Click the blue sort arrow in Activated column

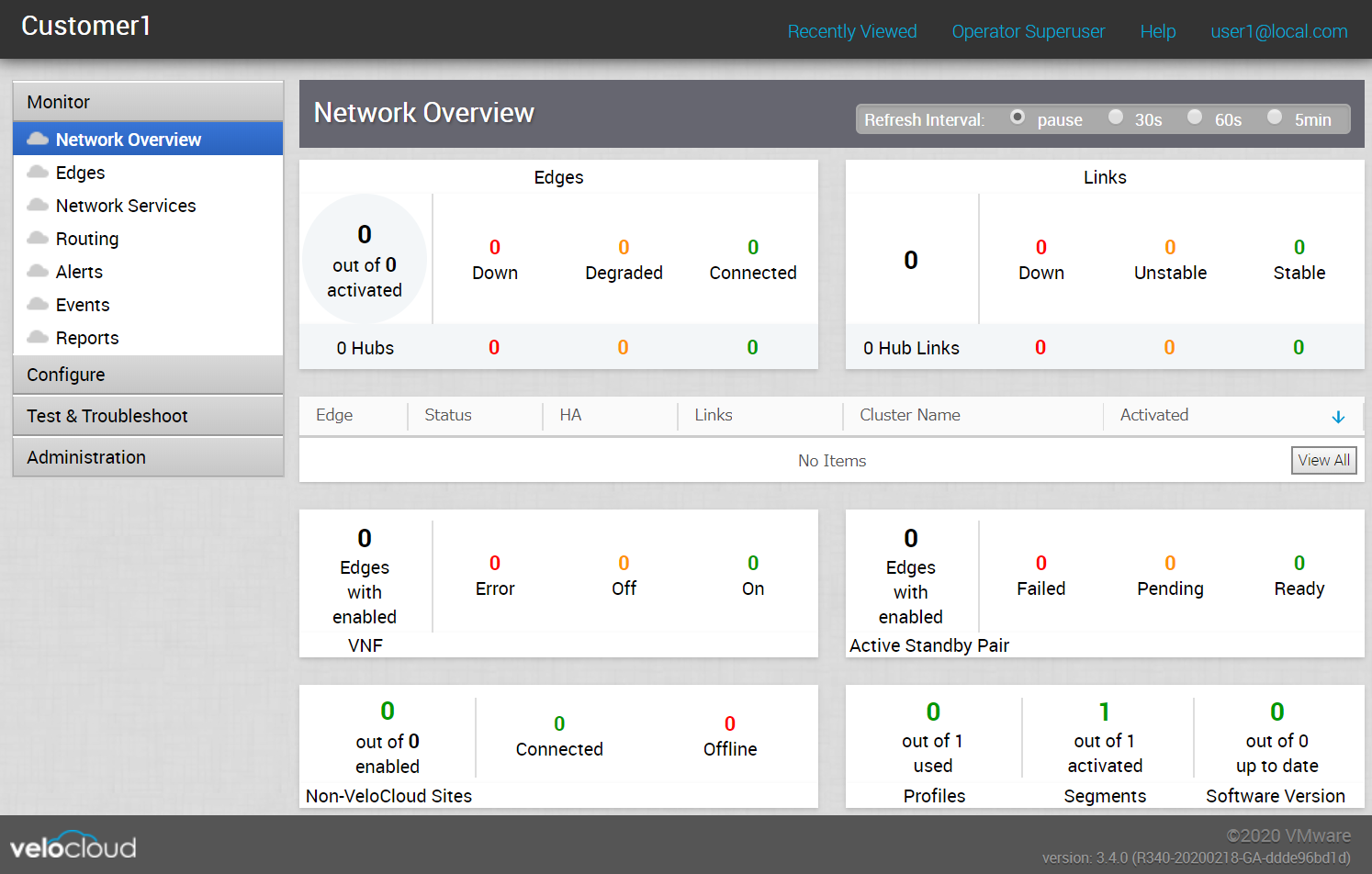click(x=1338, y=417)
